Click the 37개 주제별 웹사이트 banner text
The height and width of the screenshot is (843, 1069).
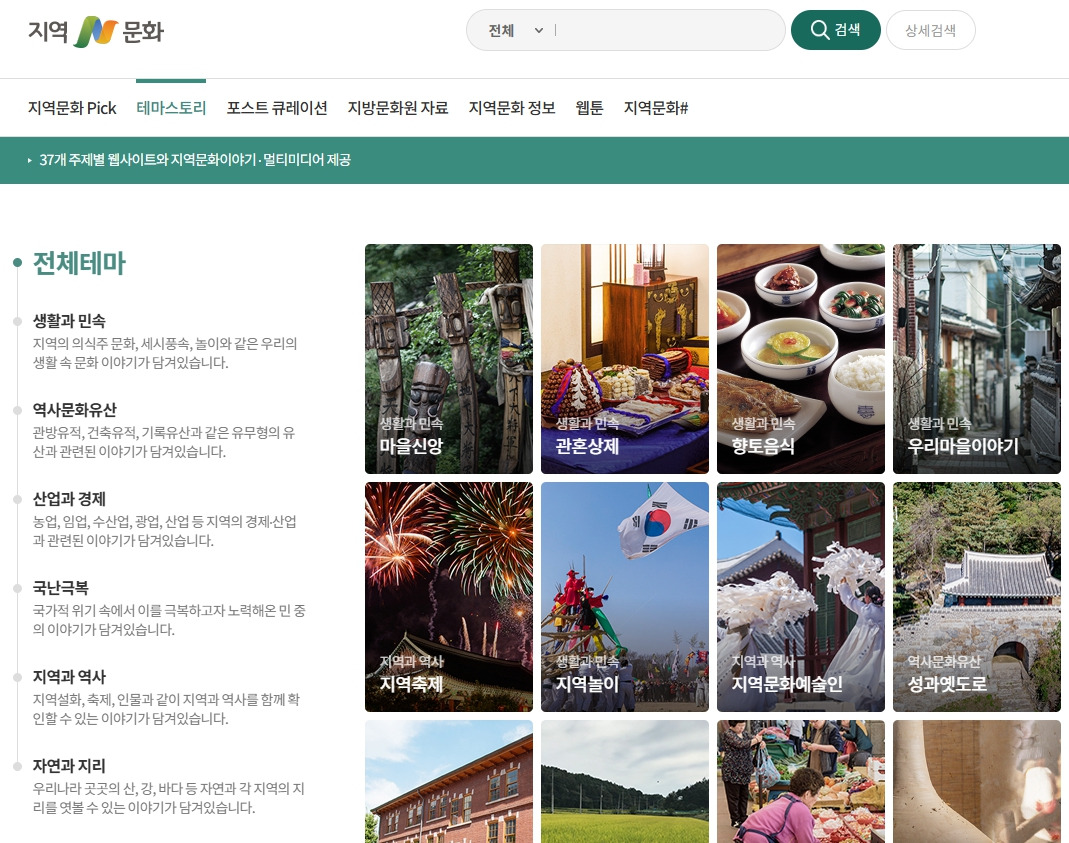coord(194,160)
